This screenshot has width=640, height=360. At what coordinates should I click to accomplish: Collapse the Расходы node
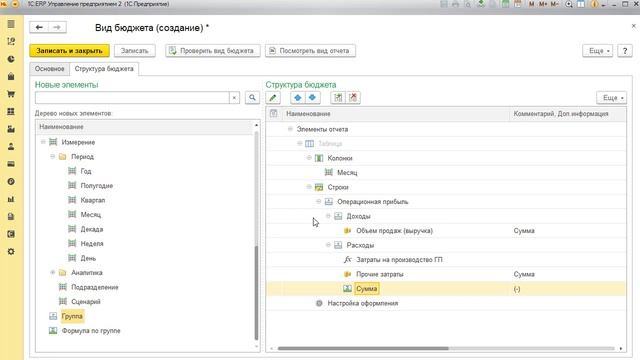click(x=328, y=245)
